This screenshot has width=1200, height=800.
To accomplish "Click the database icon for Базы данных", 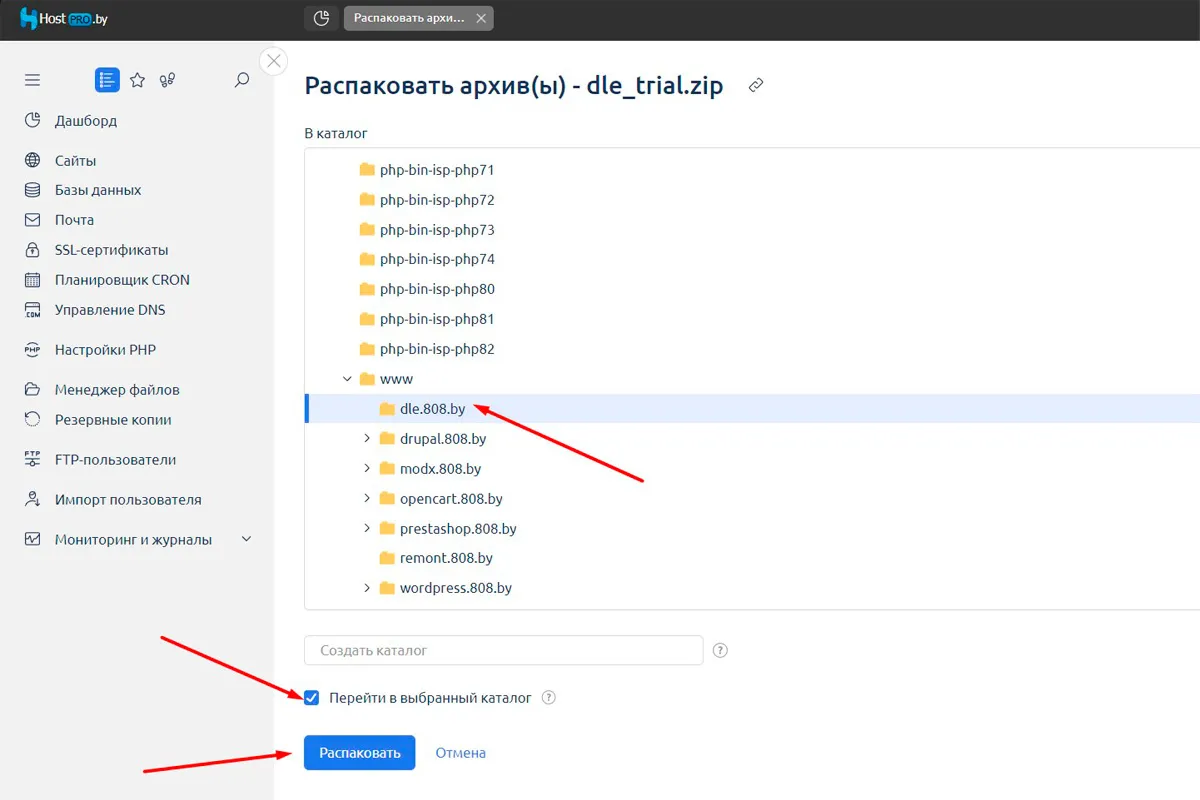I will coord(33,190).
